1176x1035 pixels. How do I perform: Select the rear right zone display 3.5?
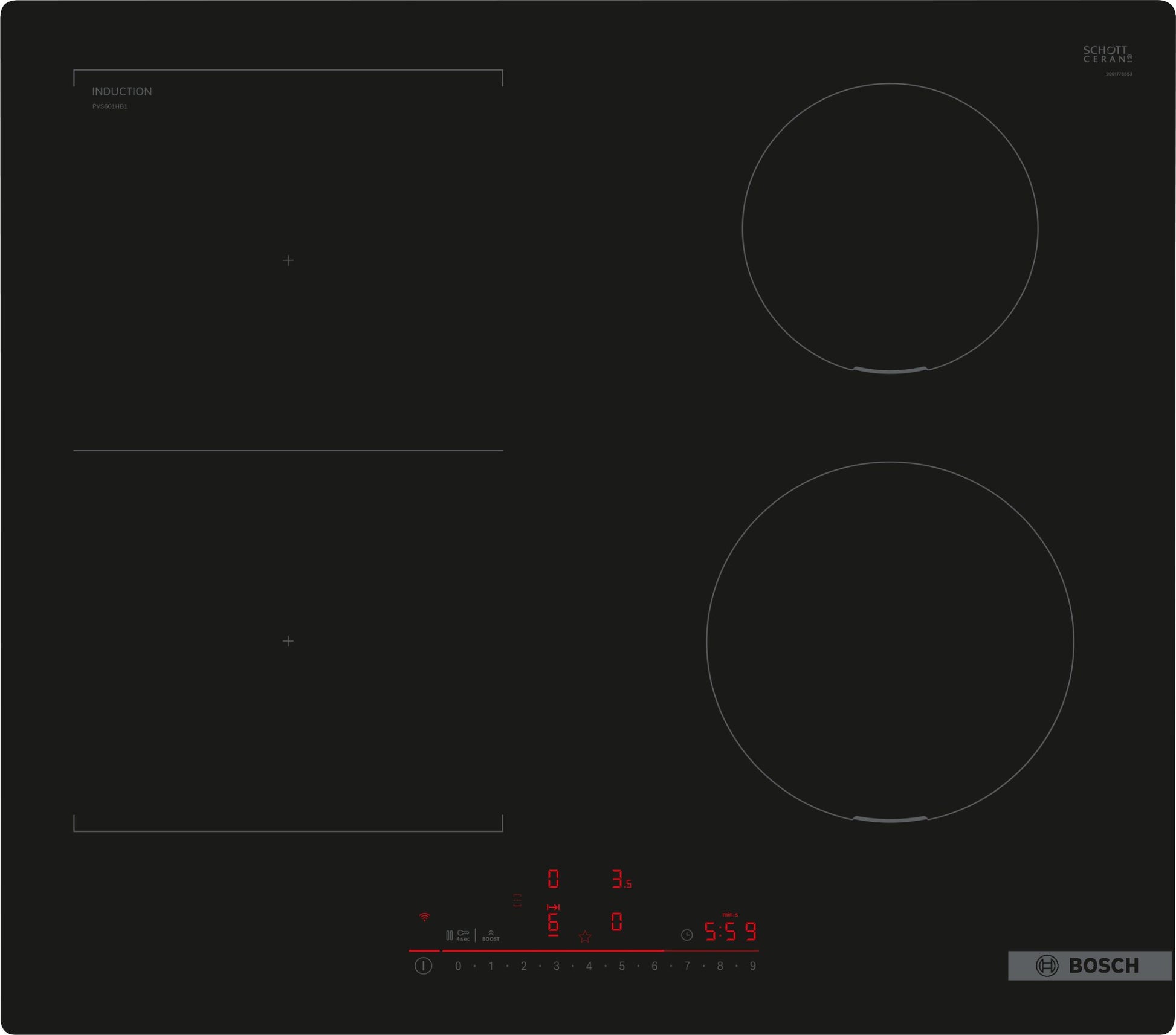[620, 879]
